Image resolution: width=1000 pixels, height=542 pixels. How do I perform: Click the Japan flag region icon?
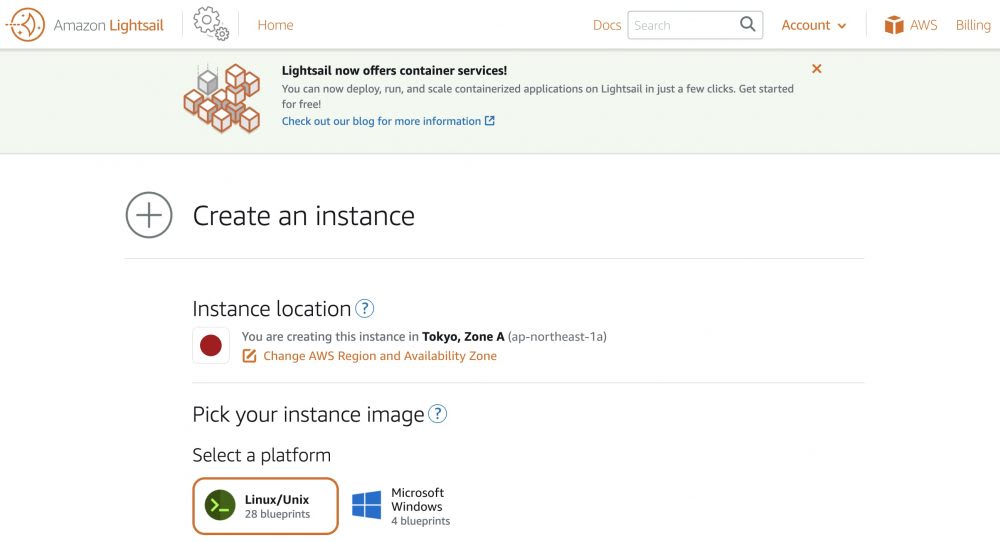click(210, 345)
